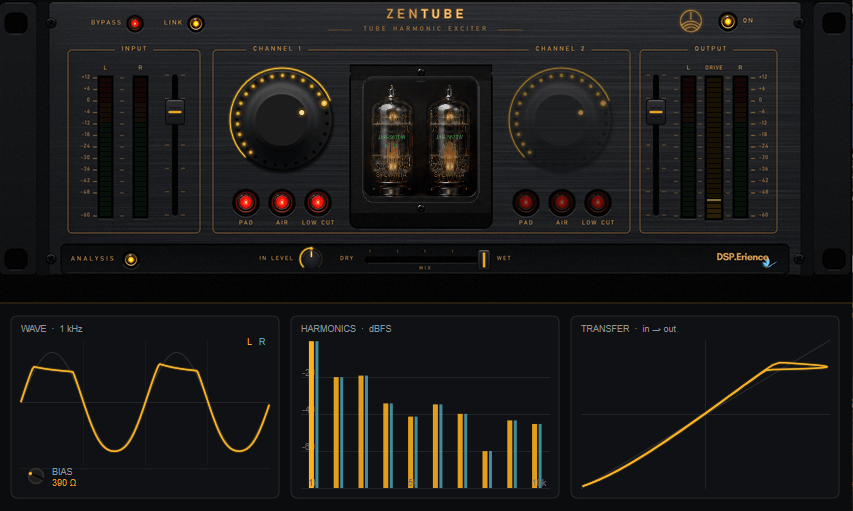
Task: Click the output L level meter
Action: pyautogui.click(x=688, y=147)
